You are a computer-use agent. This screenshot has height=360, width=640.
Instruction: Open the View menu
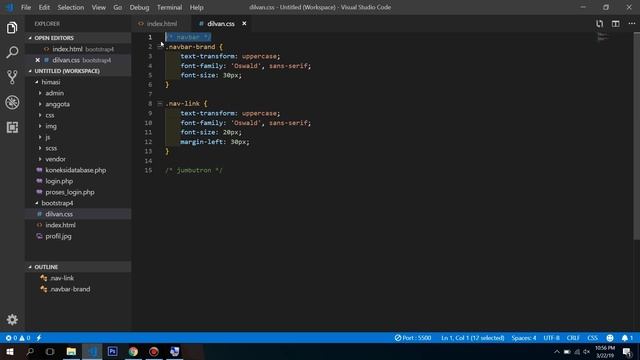pos(98,7)
